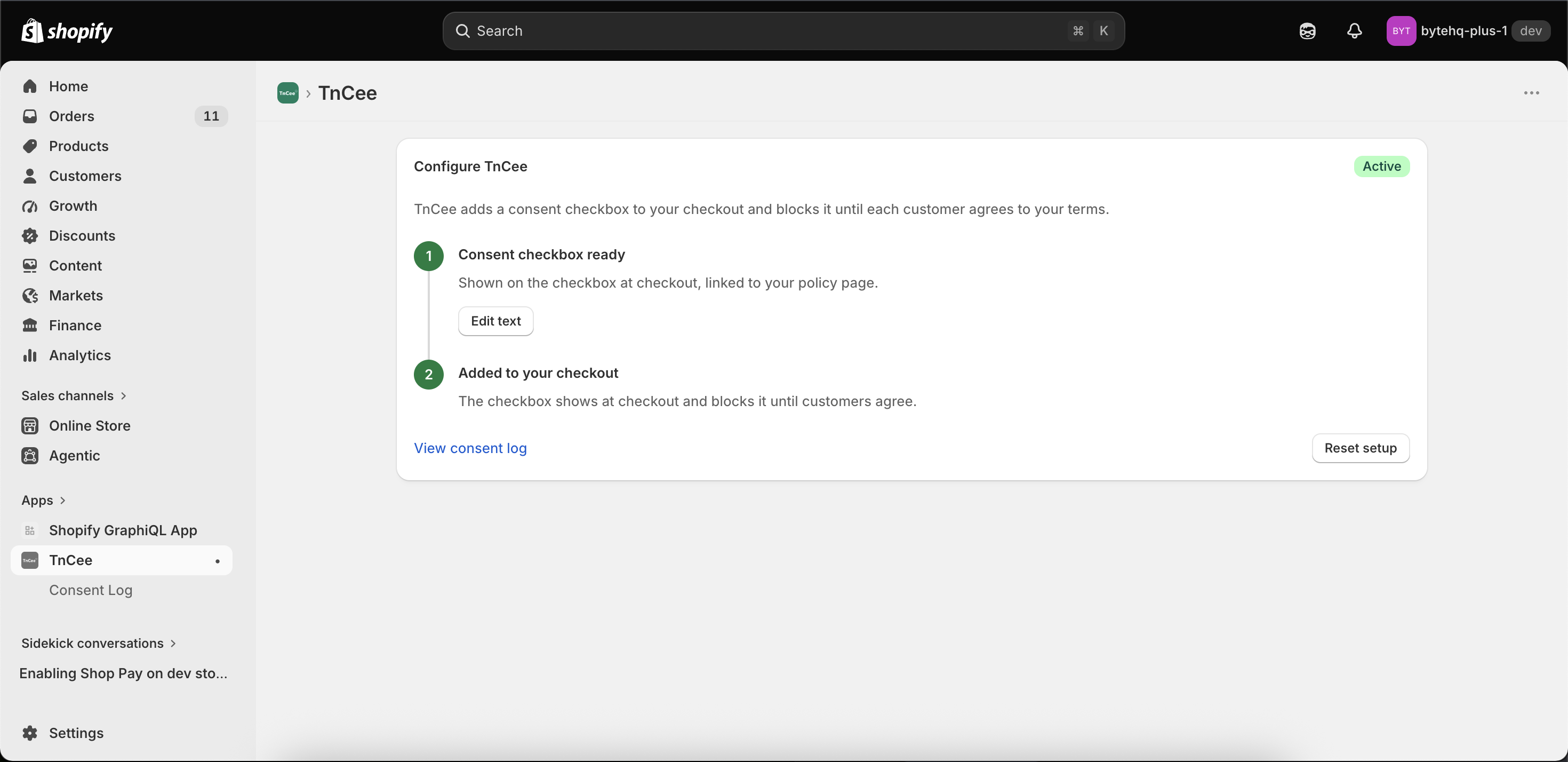
Task: Click the BYT store avatar
Action: pos(1401,31)
